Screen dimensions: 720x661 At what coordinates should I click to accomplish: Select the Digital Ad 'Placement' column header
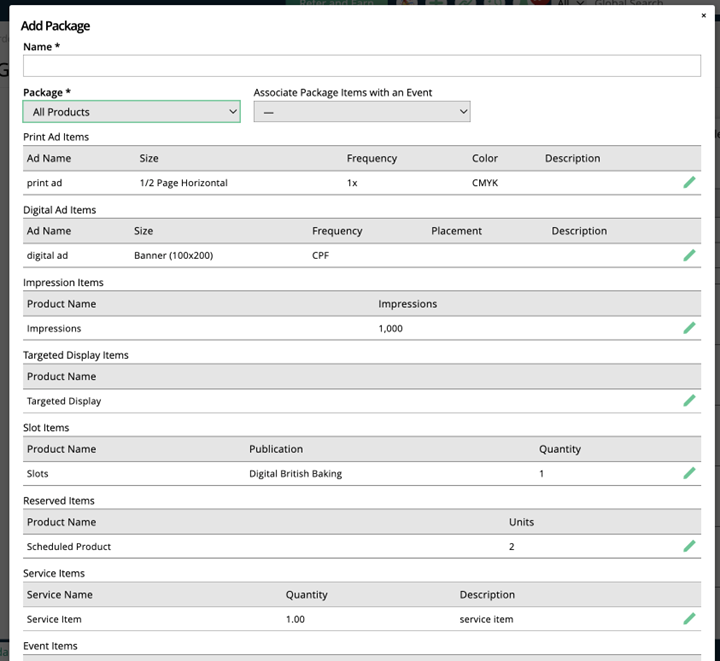456,230
